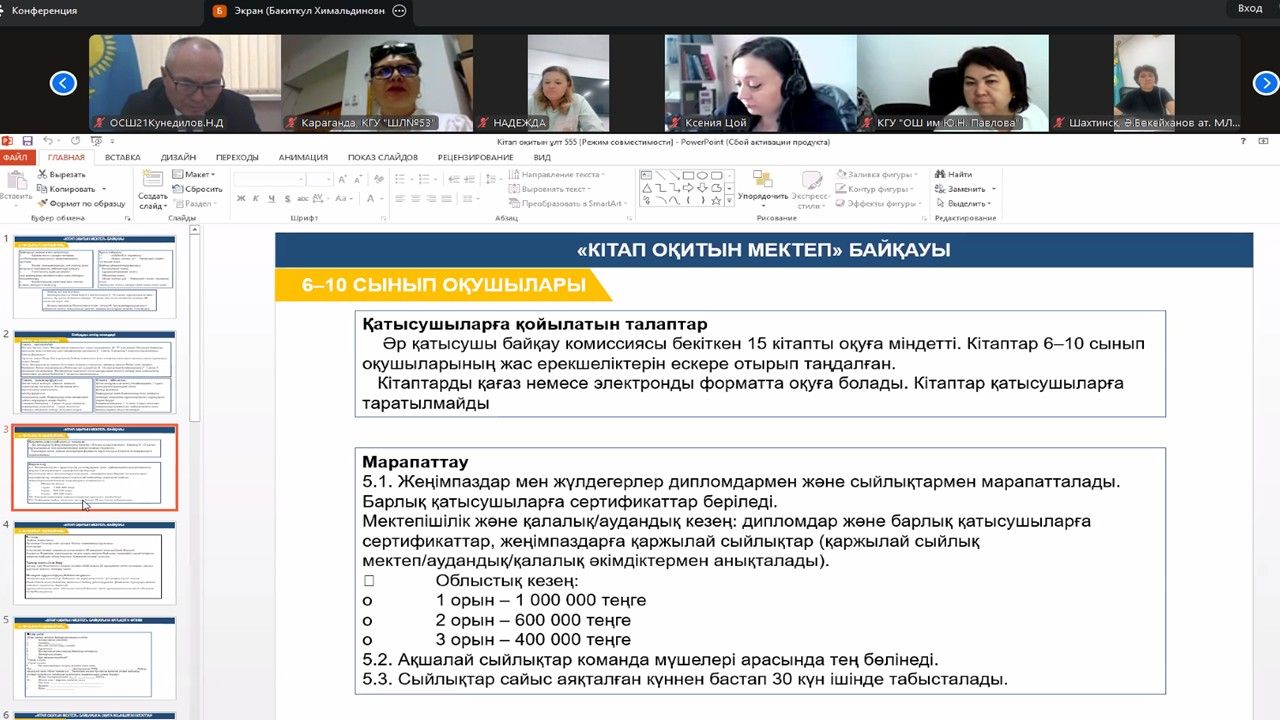
Task: Toggle underline (Ч) text formatting
Action: 269,199
